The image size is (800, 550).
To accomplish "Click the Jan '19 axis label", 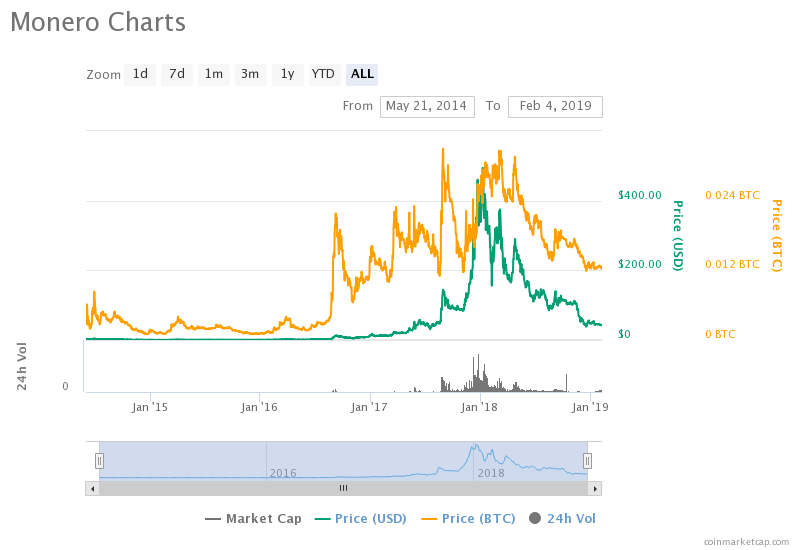I will [590, 407].
